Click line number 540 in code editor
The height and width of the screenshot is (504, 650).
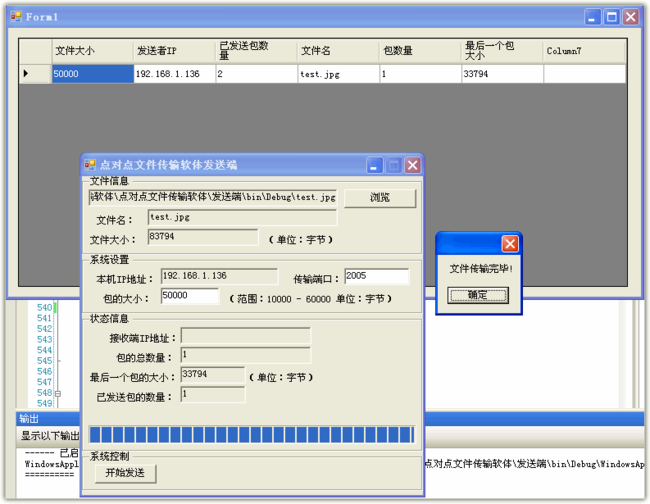tap(44, 308)
